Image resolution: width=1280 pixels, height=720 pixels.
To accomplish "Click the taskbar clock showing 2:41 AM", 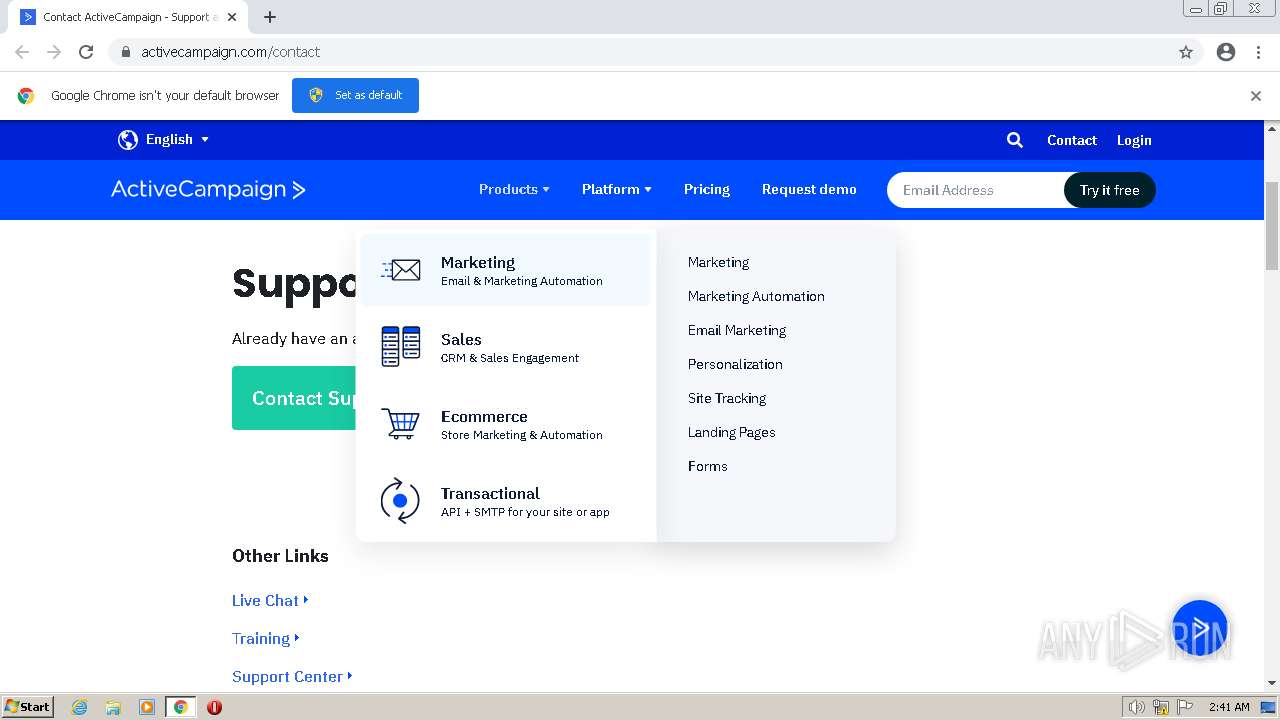I will click(x=1229, y=707).
